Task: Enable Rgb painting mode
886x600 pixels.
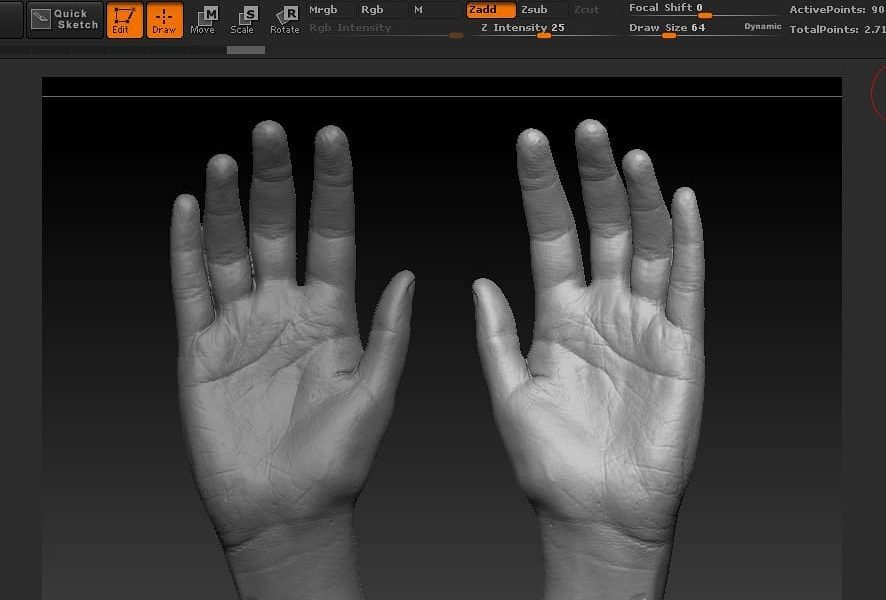Action: tap(372, 10)
